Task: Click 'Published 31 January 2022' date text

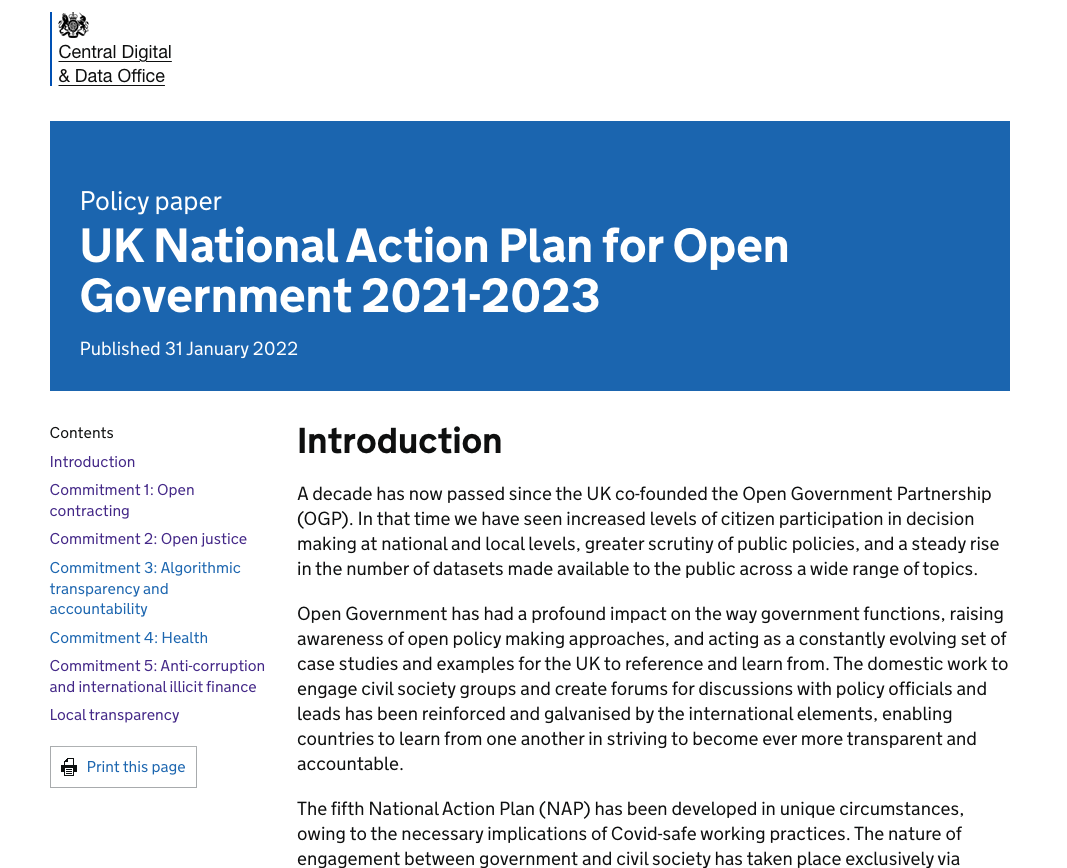Action: [x=188, y=349]
